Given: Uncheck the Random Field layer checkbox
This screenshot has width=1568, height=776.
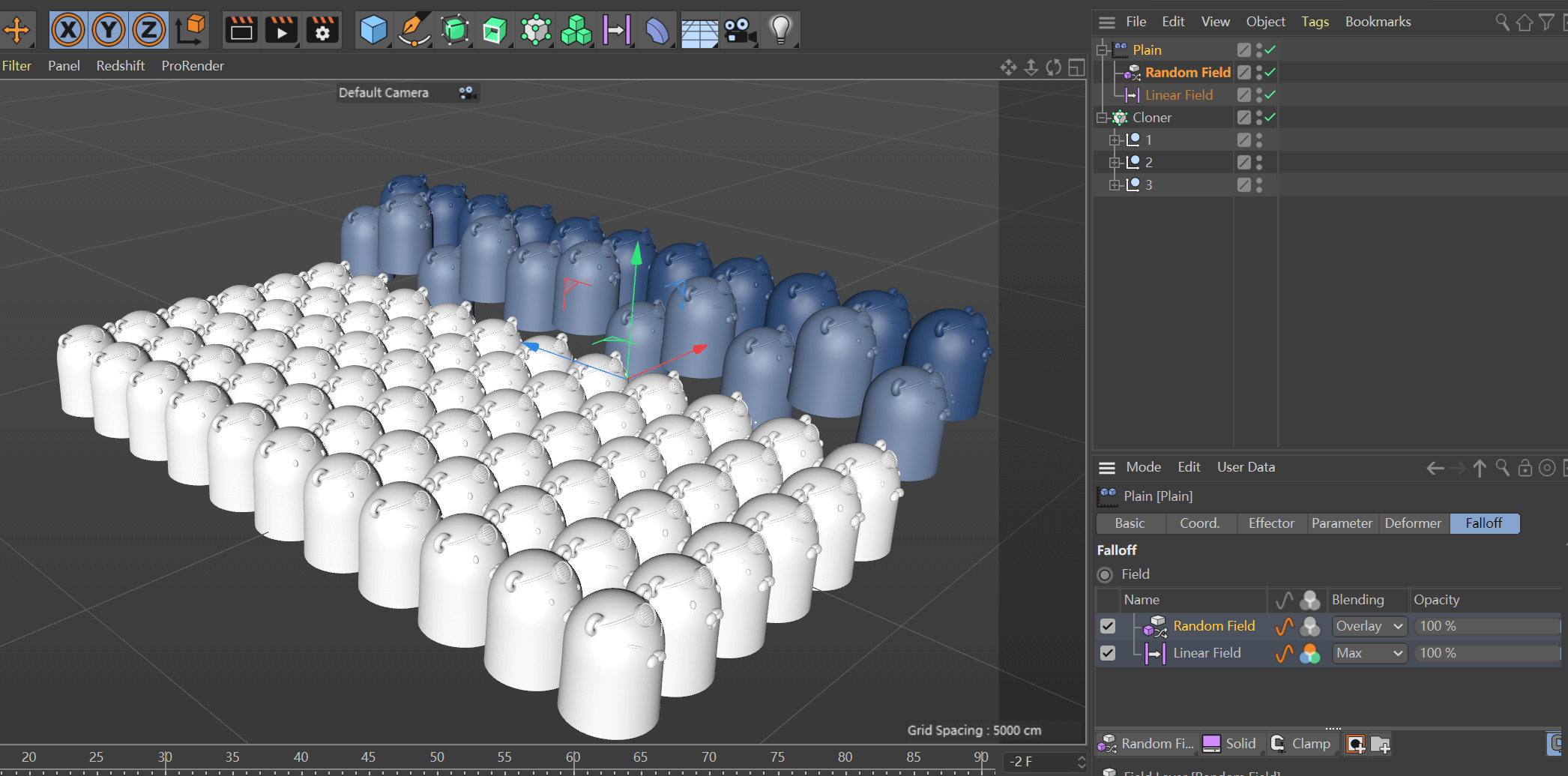Looking at the screenshot, I should click(1107, 626).
